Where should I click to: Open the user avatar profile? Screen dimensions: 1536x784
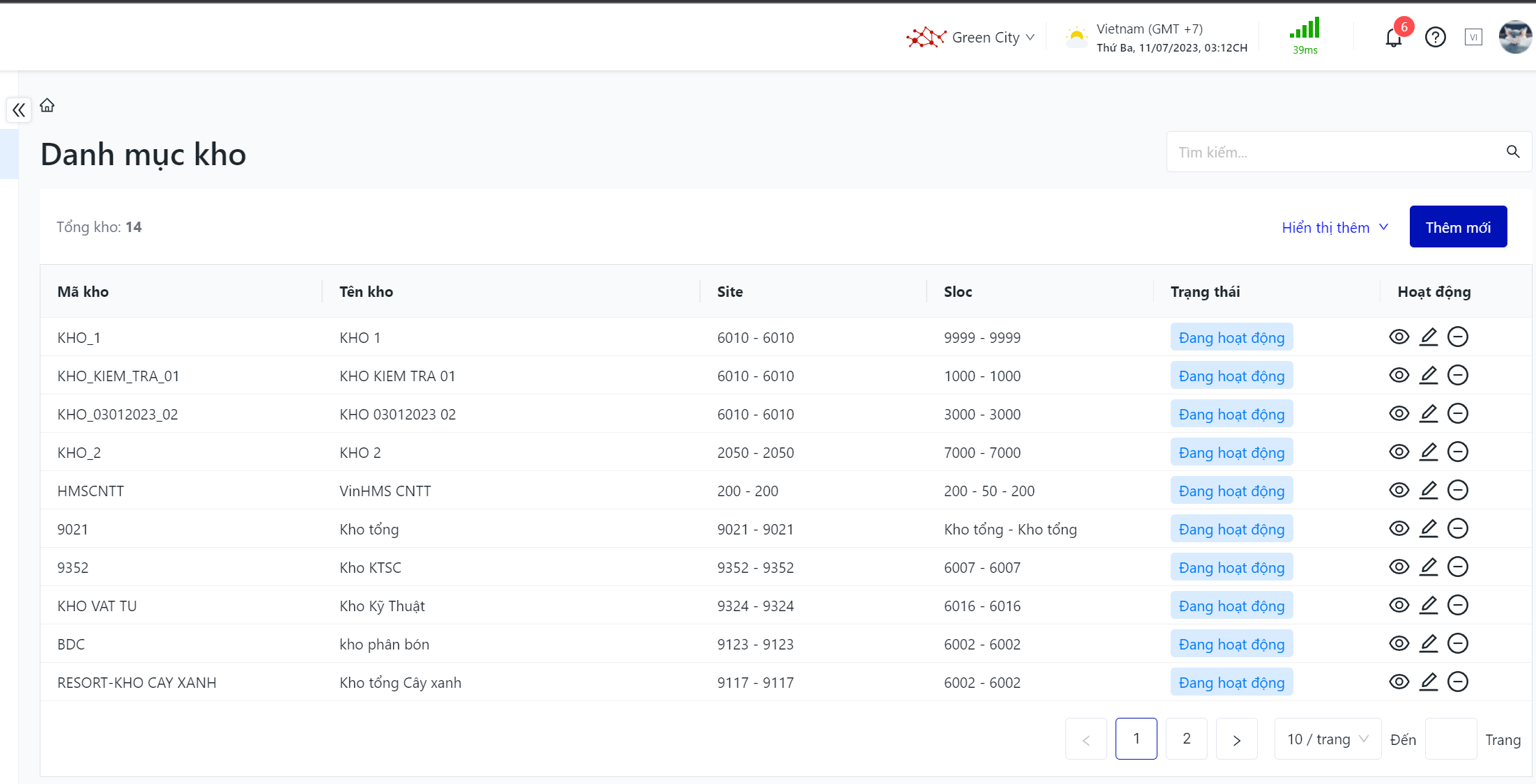(x=1515, y=37)
